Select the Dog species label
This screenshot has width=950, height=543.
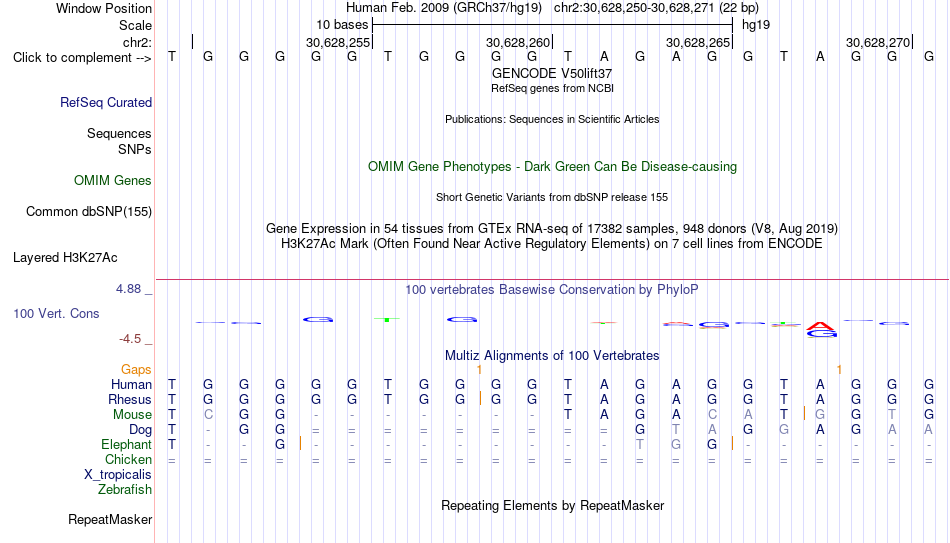point(141,430)
